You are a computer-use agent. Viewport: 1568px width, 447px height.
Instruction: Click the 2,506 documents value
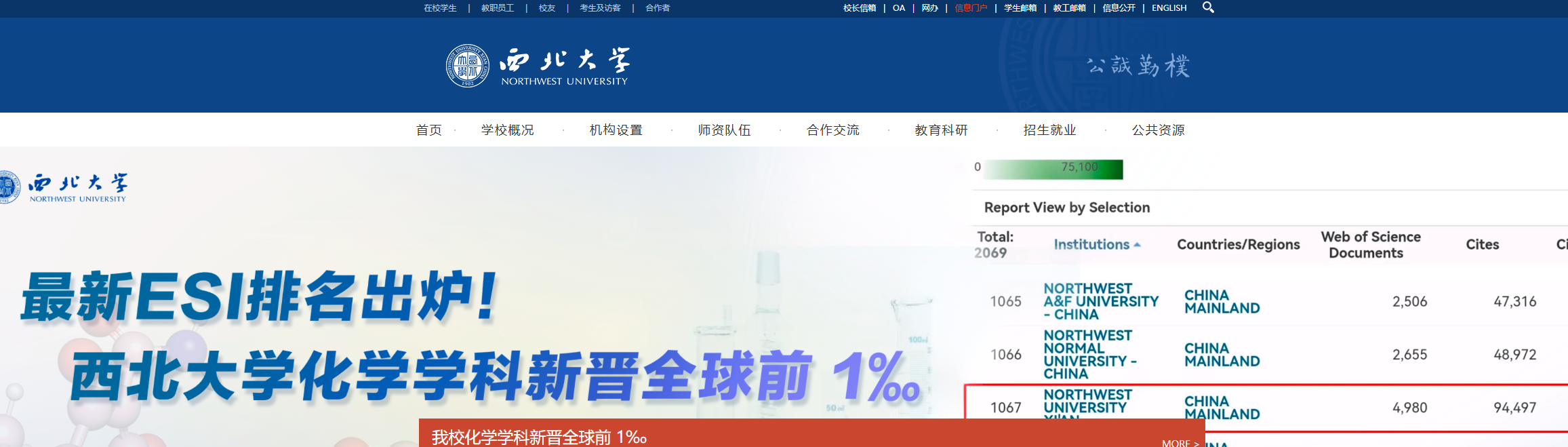1409,302
